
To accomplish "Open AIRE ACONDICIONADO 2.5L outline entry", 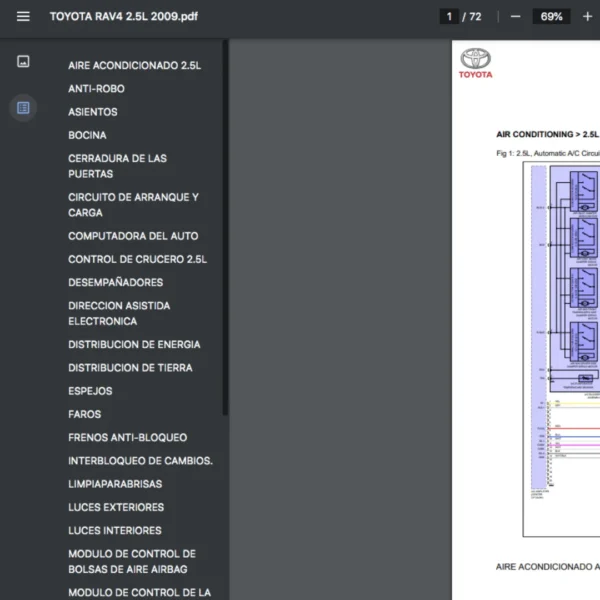I will 134,66.
